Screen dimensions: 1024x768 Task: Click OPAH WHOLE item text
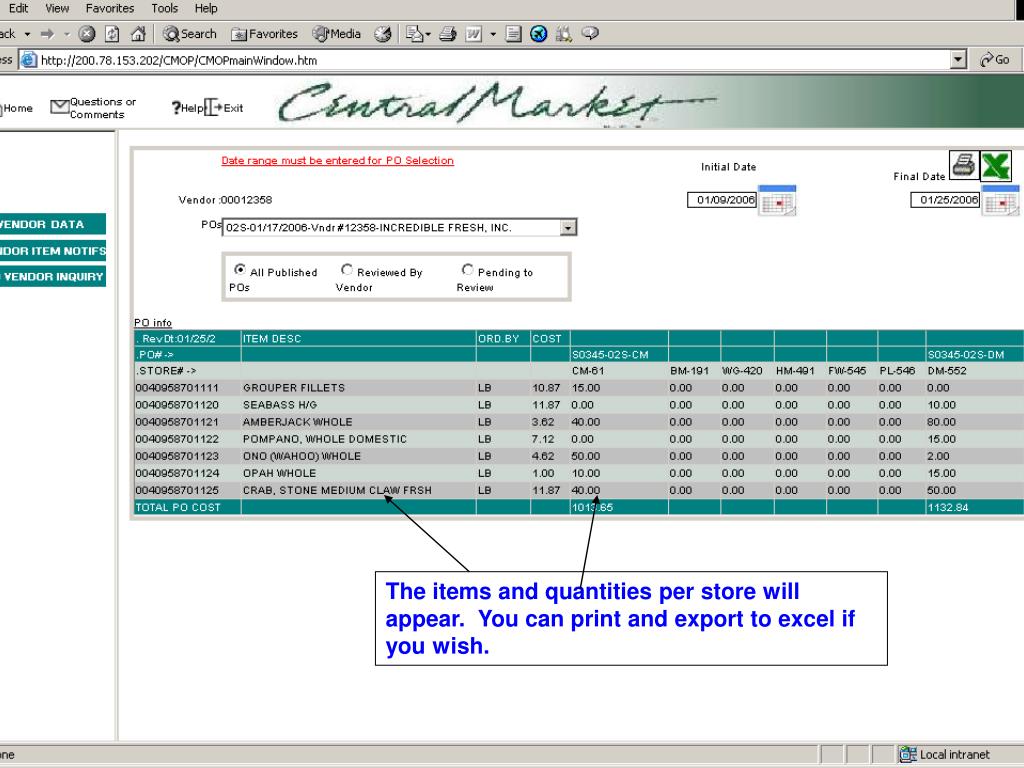(x=279, y=473)
